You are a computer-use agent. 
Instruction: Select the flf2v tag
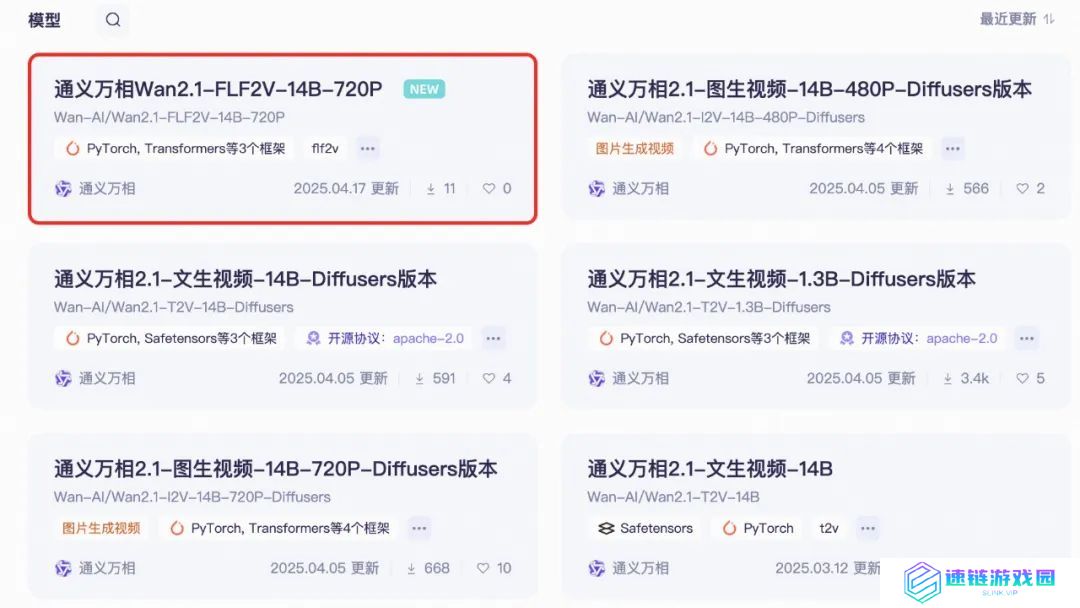(325, 149)
